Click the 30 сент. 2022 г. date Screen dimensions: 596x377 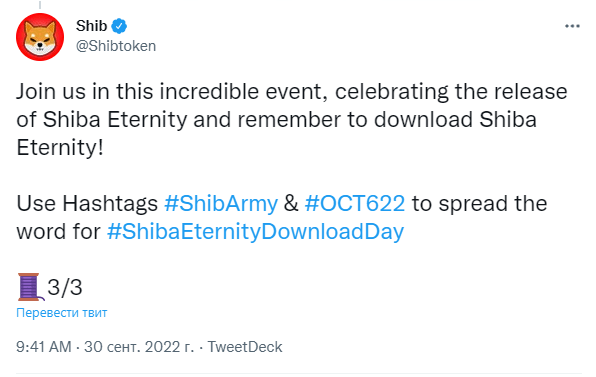click(139, 347)
